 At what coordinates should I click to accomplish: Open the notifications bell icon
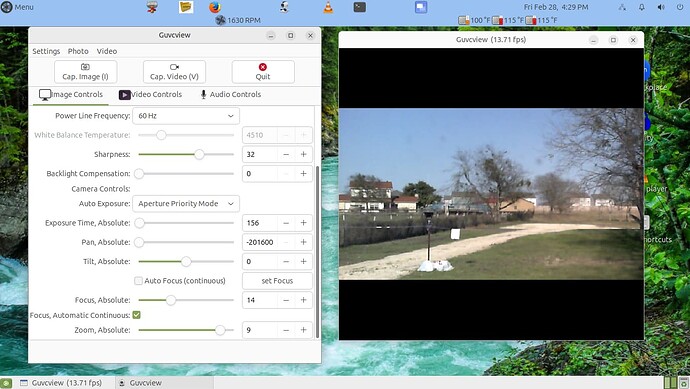coord(642,7)
